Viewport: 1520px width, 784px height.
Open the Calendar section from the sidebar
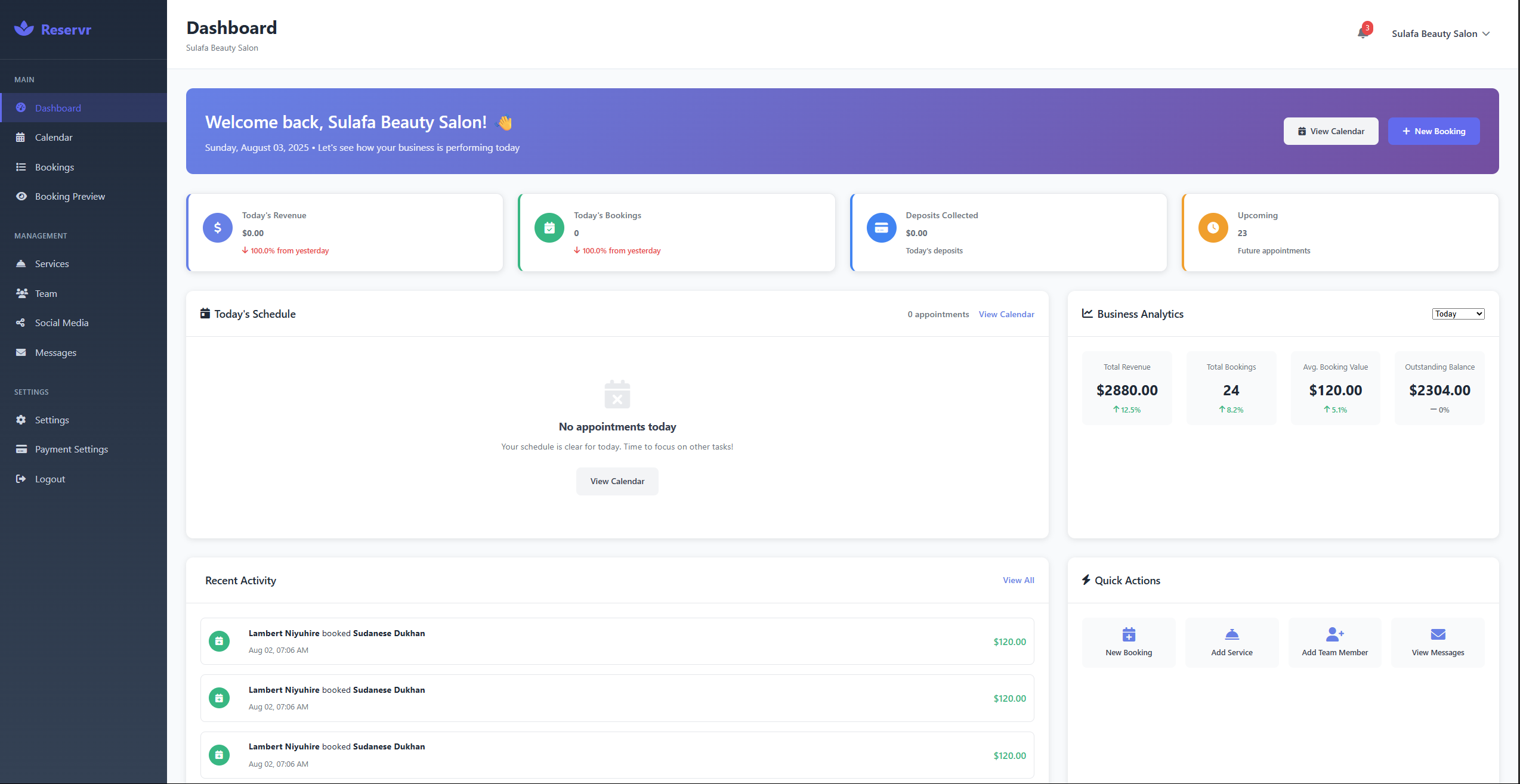[53, 137]
